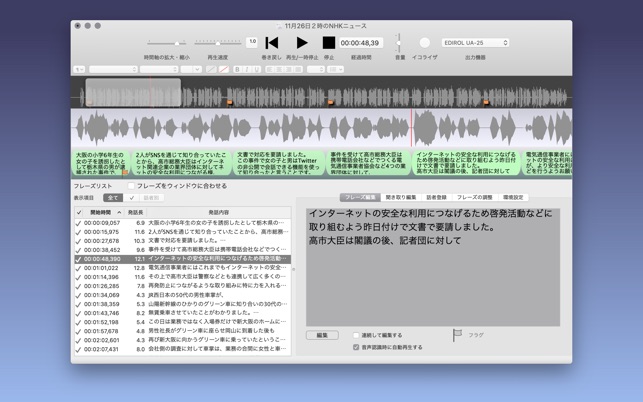Click the play/pause (再生/一時停止) button

click(x=302, y=43)
